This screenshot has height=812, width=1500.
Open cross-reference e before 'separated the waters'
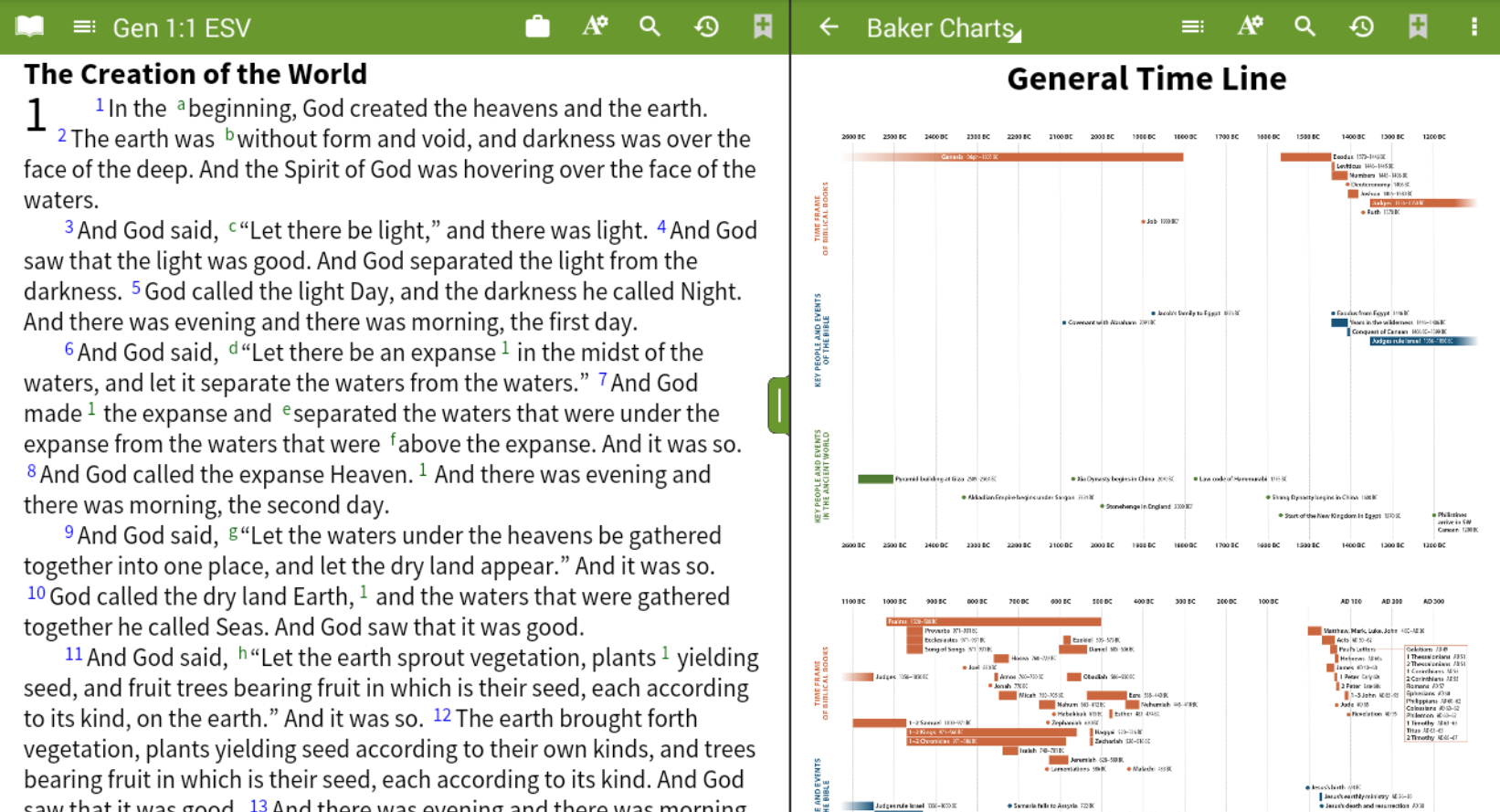click(287, 410)
